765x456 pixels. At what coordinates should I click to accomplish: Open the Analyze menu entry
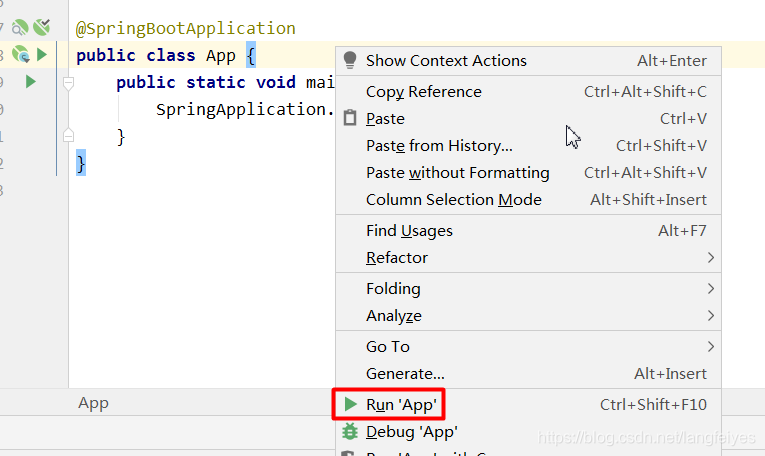[528, 316]
